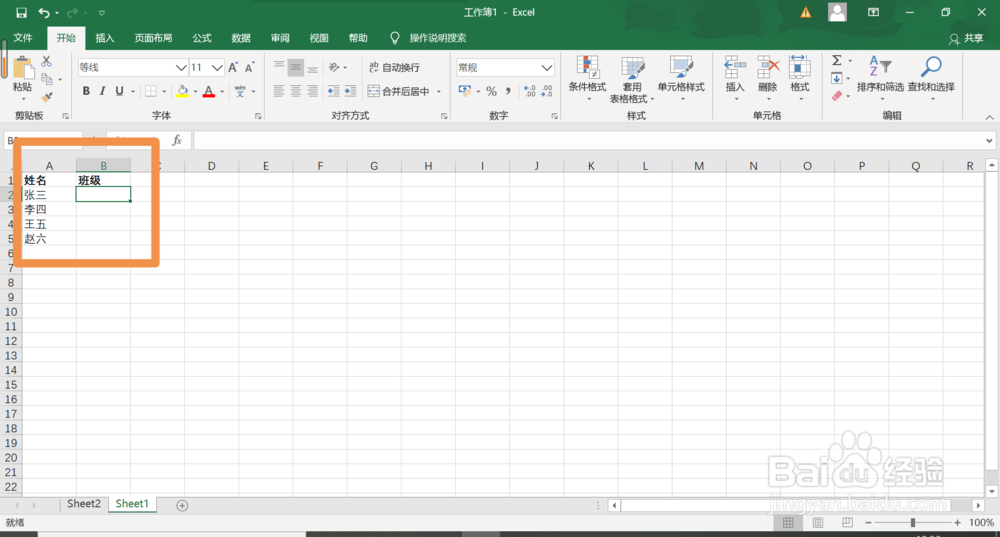Switch to the 数据 tab
Screen dimensions: 1000x537
pyautogui.click(x=241, y=38)
